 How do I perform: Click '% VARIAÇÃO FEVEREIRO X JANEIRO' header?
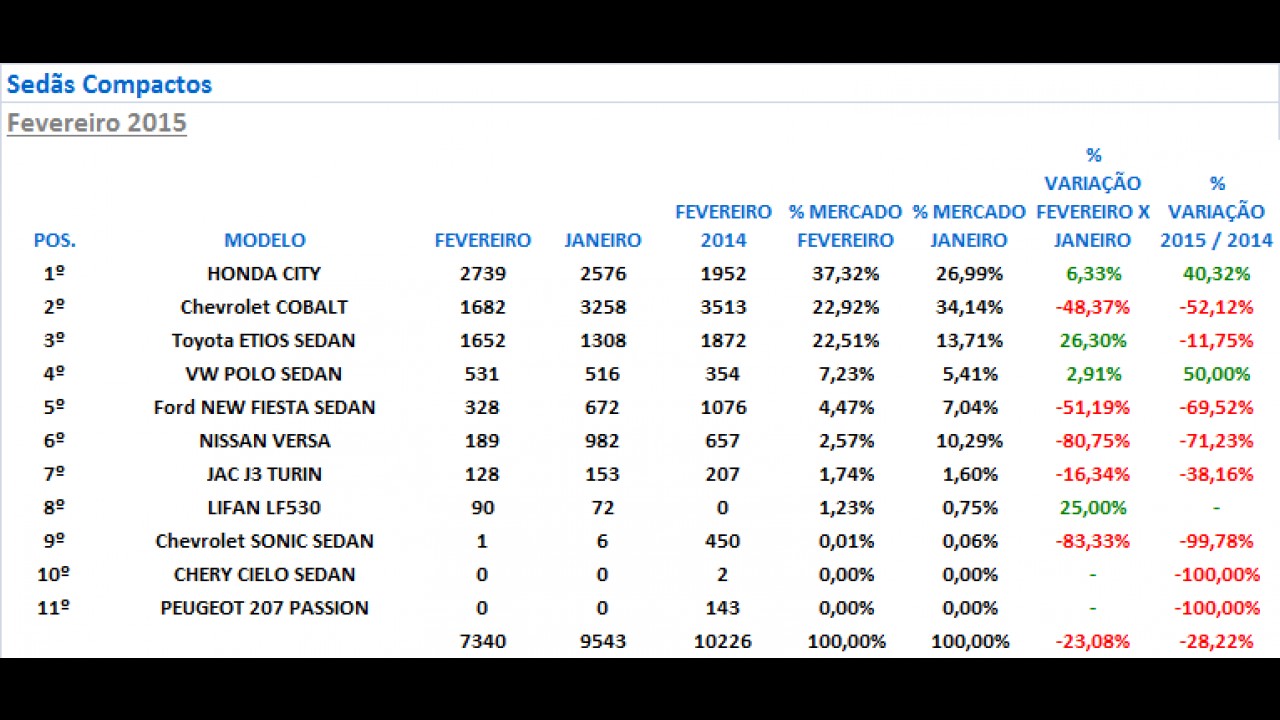pos(1093,198)
